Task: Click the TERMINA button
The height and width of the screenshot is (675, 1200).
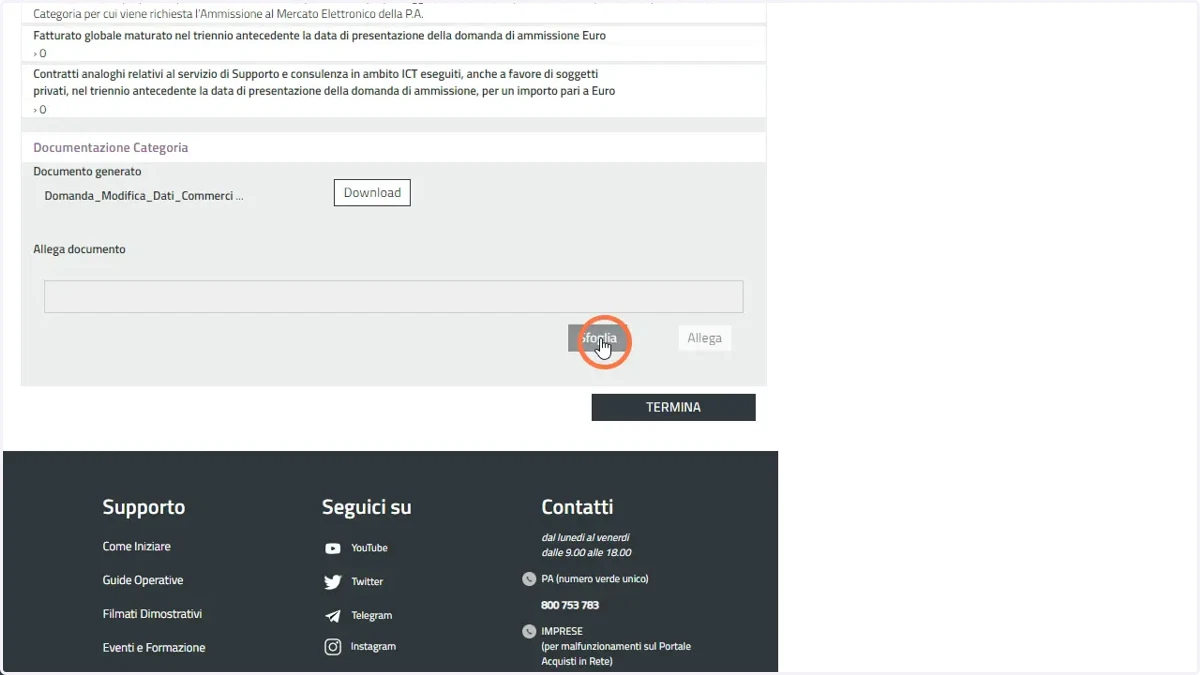Action: pyautogui.click(x=673, y=407)
